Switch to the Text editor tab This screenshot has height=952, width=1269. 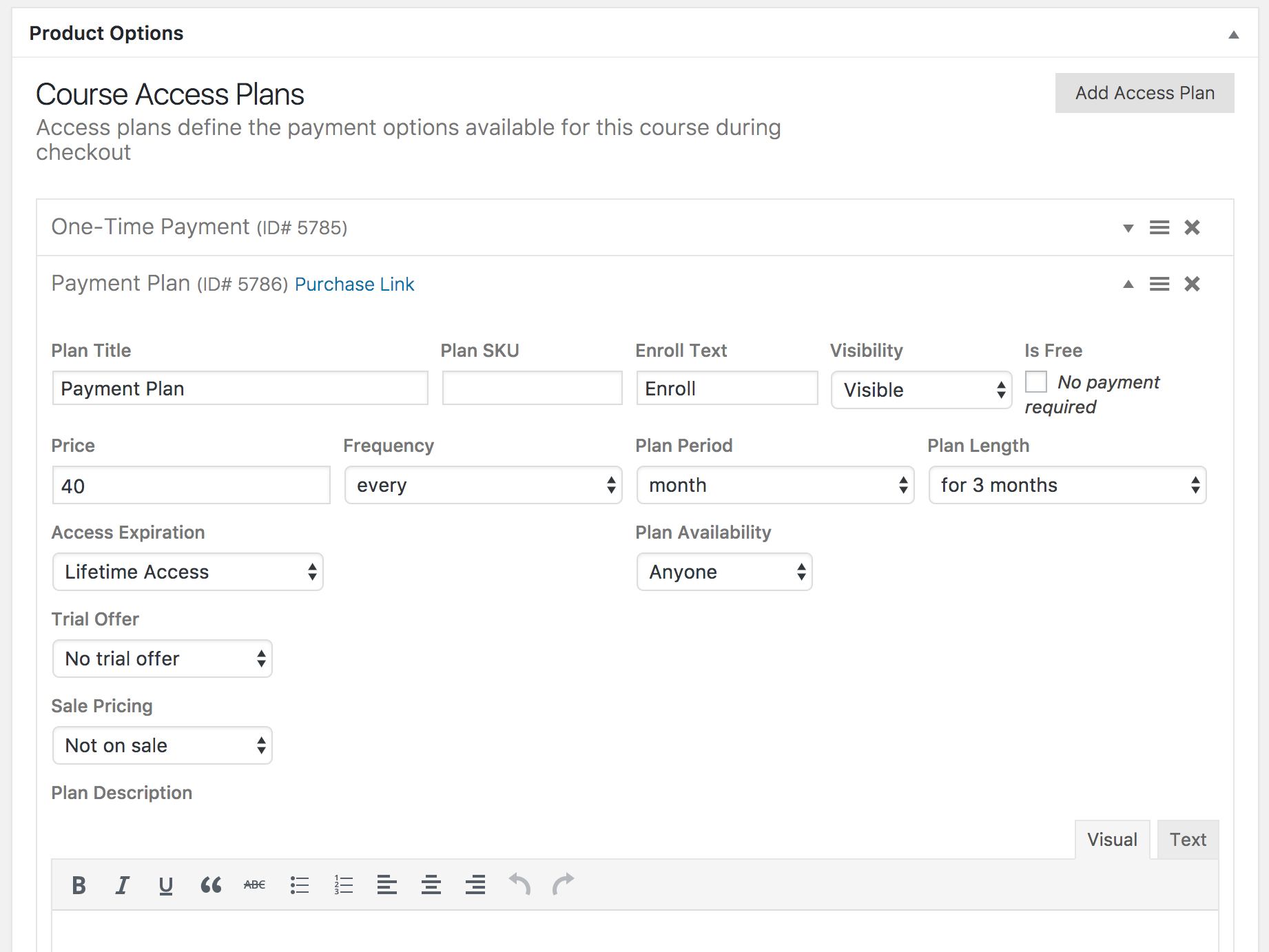[1188, 840]
